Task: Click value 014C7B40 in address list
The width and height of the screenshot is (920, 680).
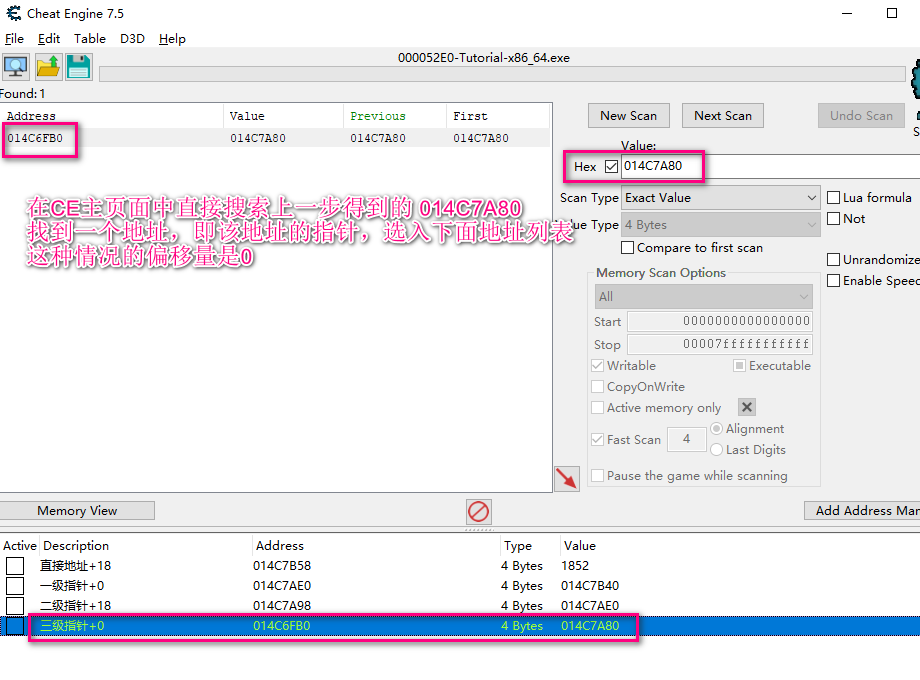Action: [x=590, y=586]
